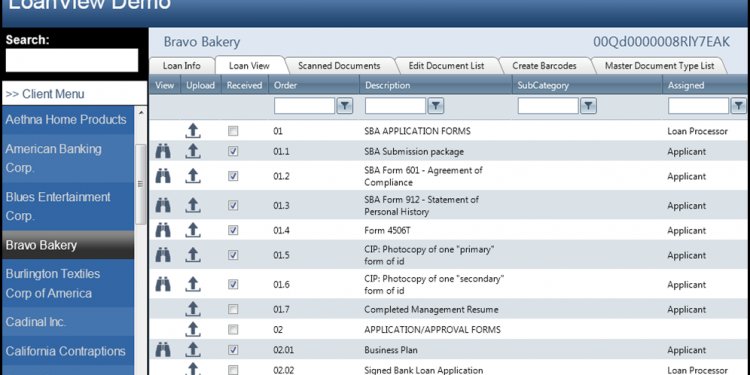Click upload icon for SBA APPLICATION FORMS row
Viewport: 750px width, 375px height.
(193, 131)
